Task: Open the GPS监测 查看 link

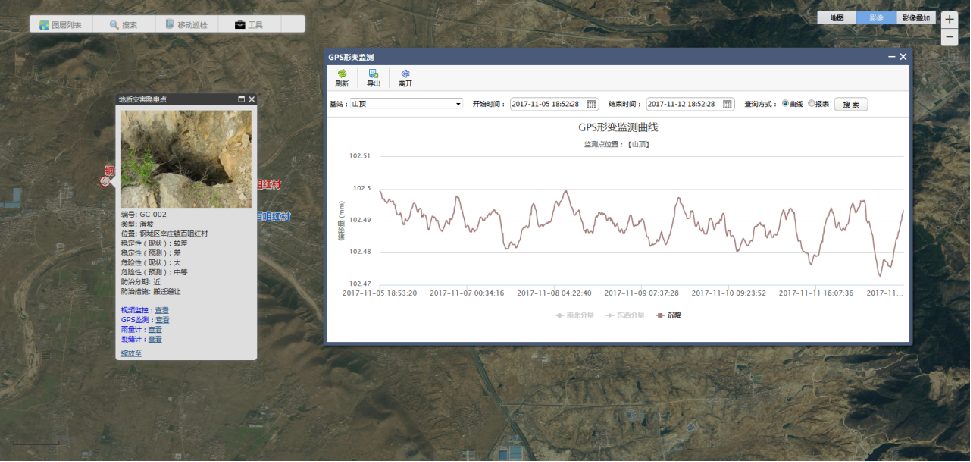Action: [x=162, y=320]
